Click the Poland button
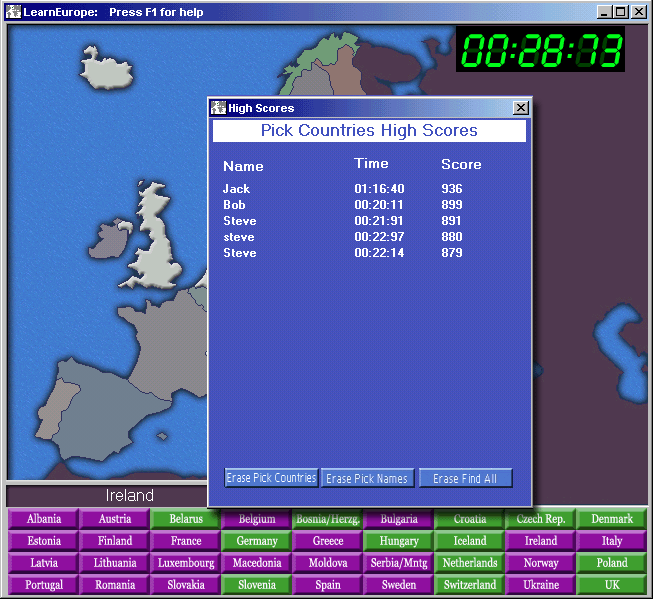 612,563
